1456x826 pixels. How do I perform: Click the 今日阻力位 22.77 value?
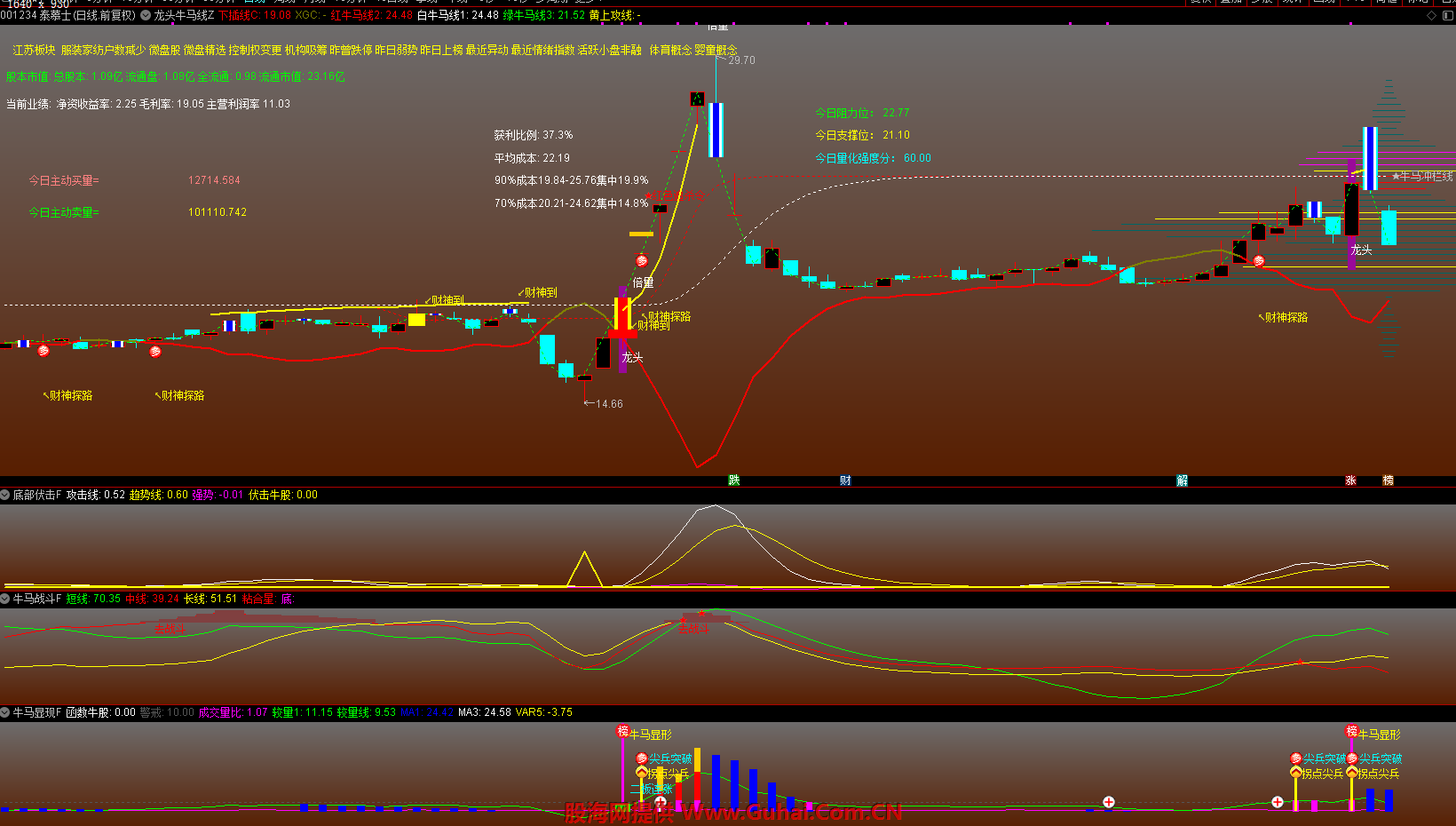point(896,113)
